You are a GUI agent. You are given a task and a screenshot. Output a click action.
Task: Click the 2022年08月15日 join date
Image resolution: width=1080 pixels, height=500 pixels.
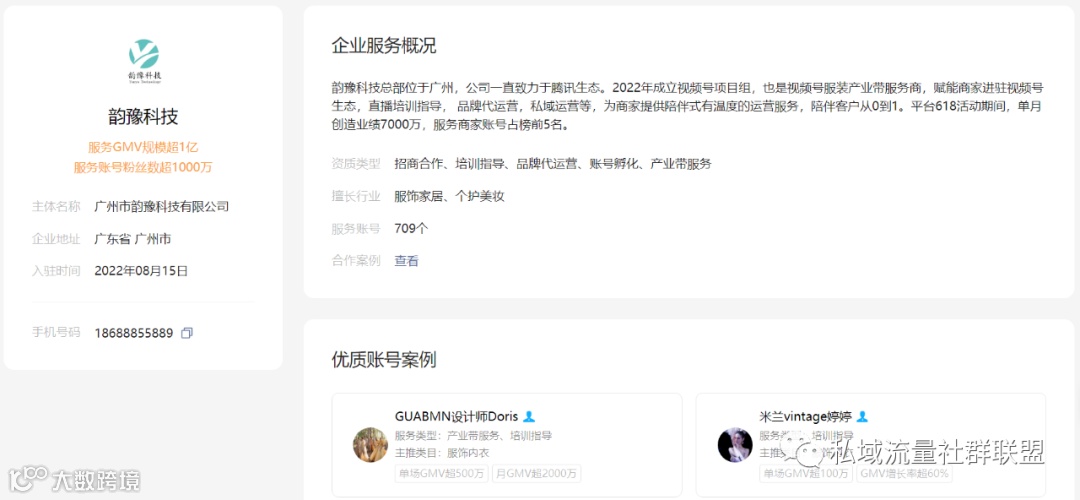click(141, 271)
